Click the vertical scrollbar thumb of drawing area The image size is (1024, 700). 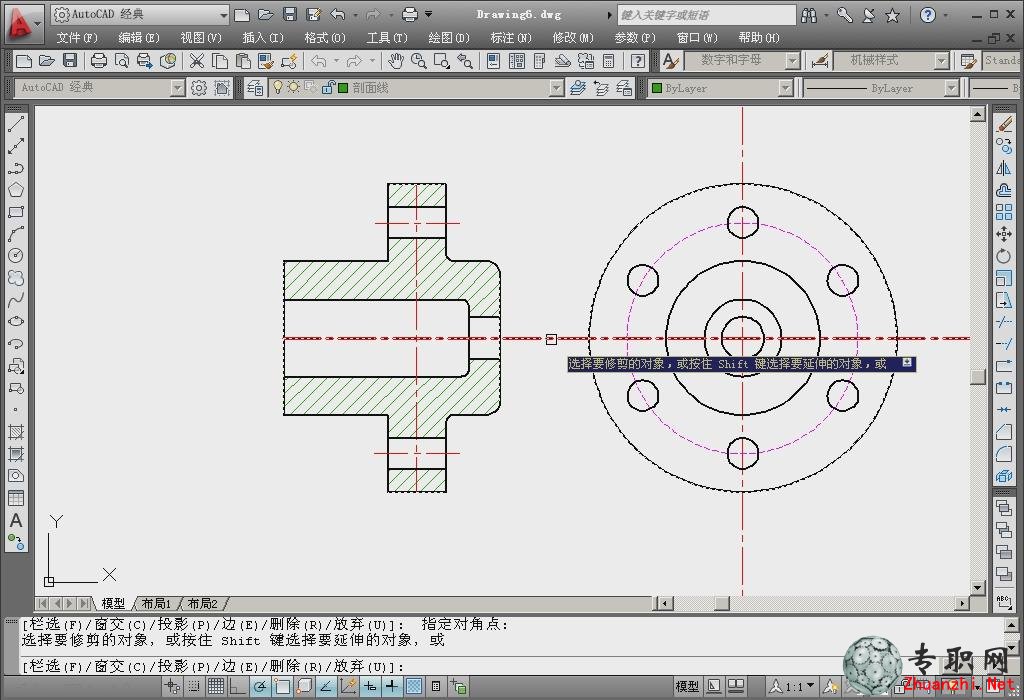(x=977, y=377)
